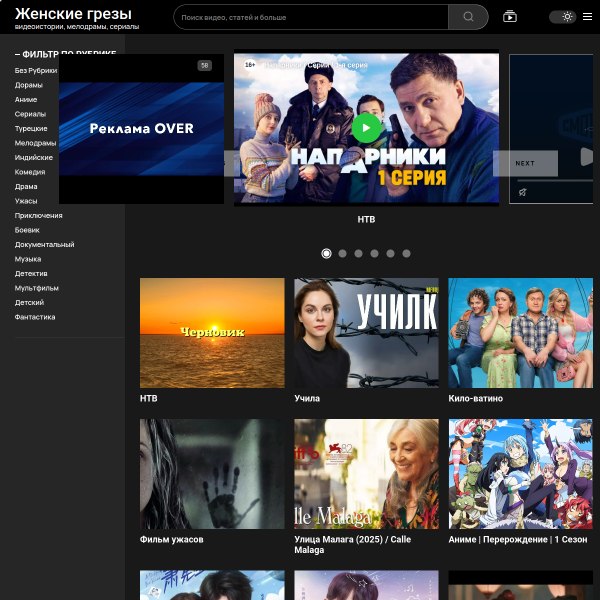
Task: Click the Кило-ватино video title
Action: [x=476, y=399]
